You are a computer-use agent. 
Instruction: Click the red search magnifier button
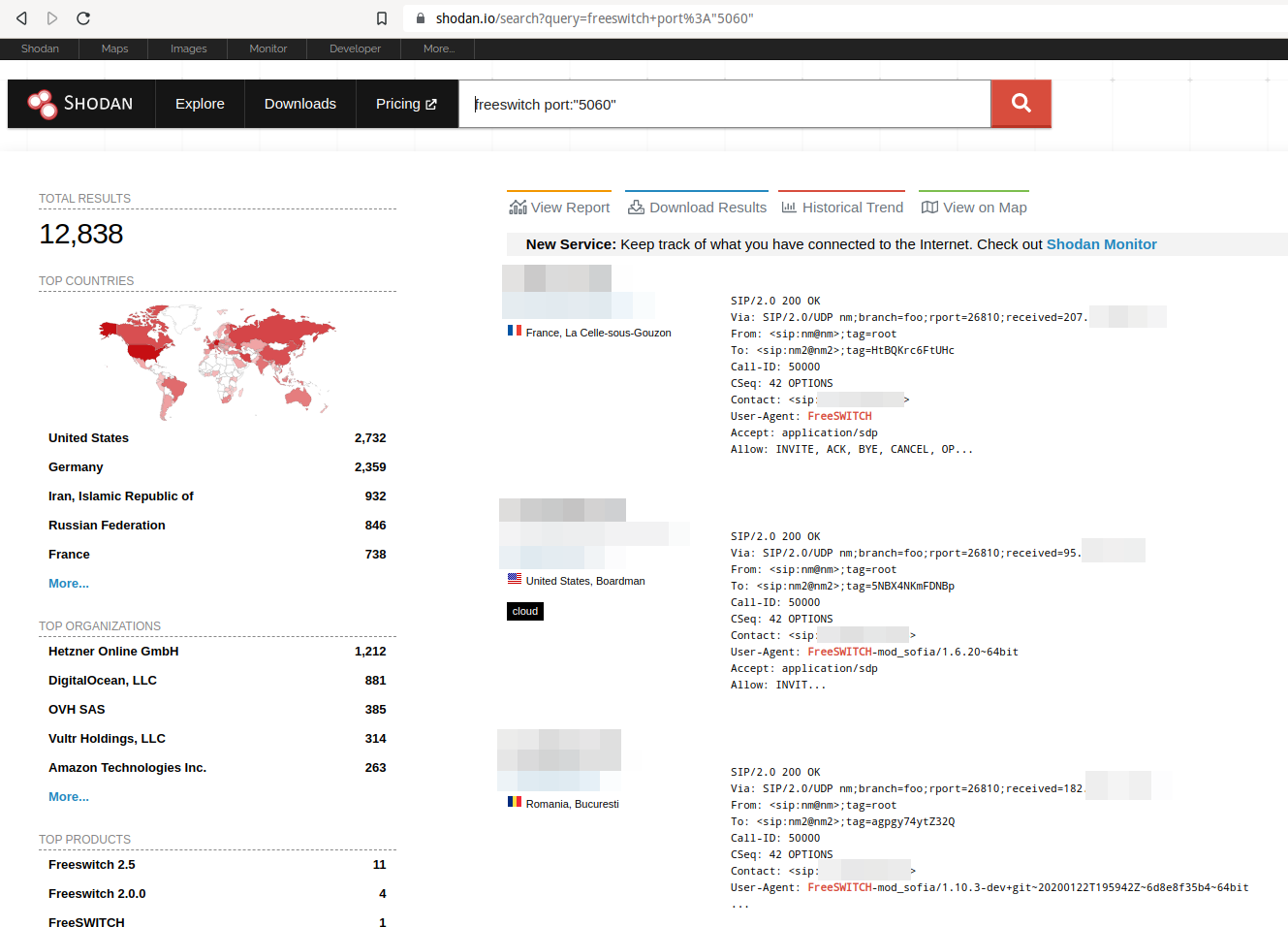[x=1021, y=103]
